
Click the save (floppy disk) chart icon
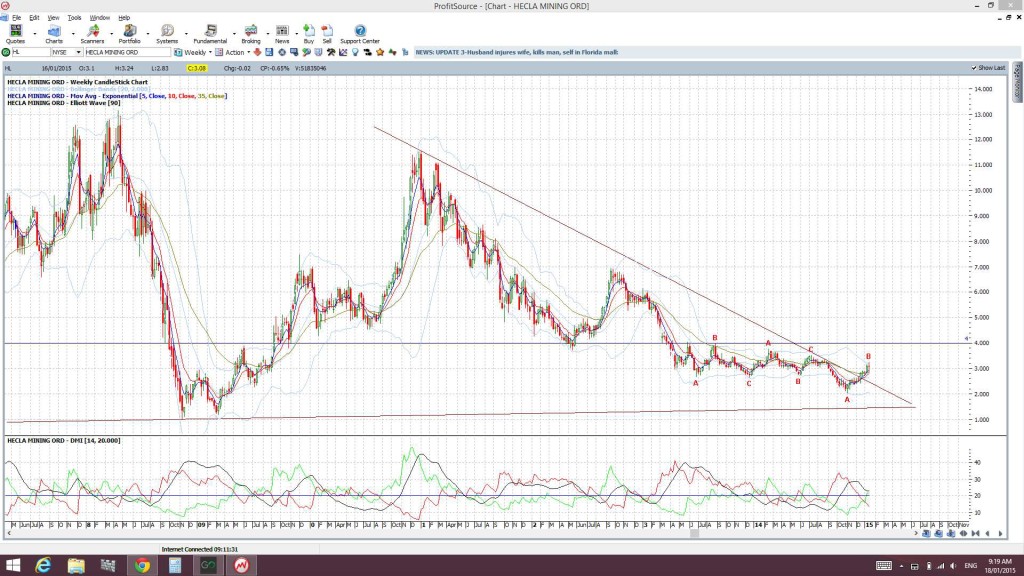point(269,52)
